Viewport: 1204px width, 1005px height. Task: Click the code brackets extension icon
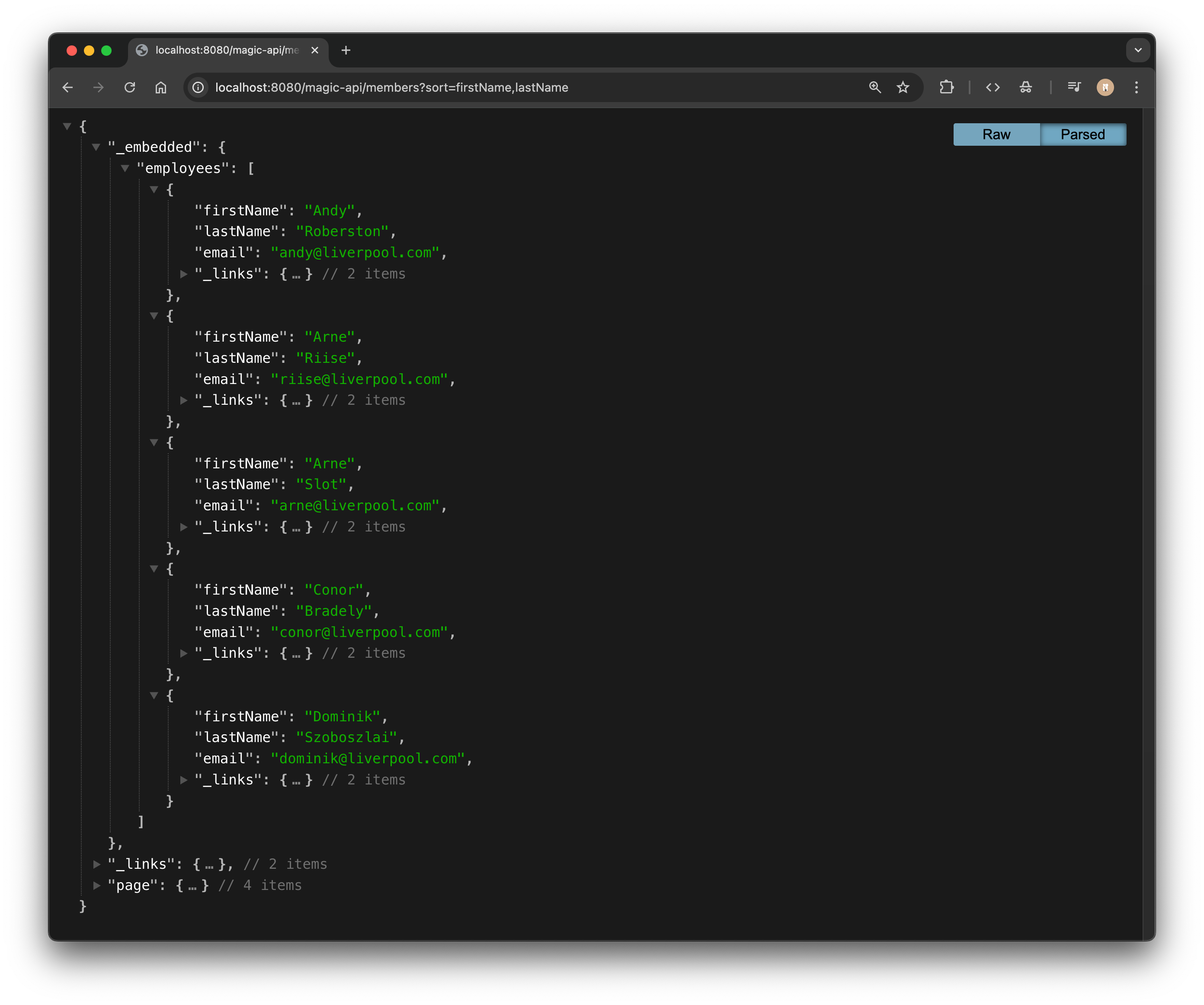point(993,87)
